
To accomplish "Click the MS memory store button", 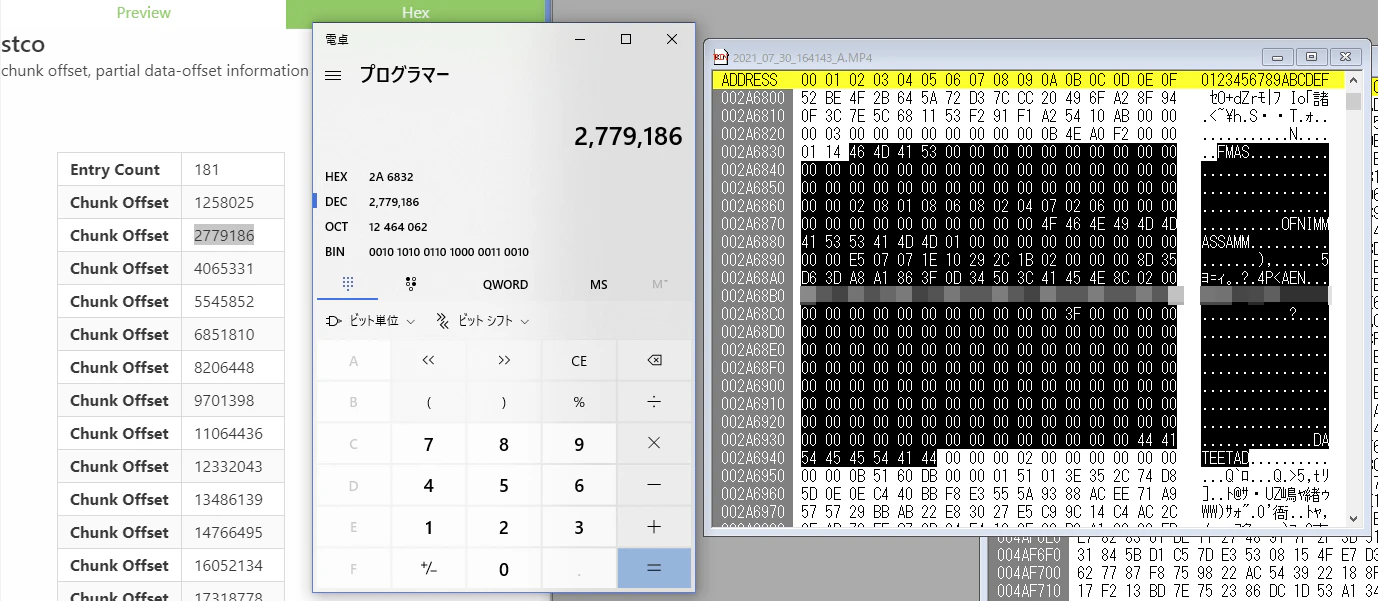I will (598, 284).
